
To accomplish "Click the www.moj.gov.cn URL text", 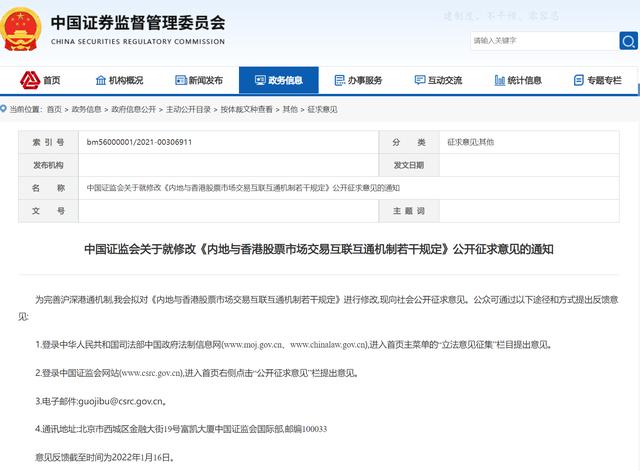I will click(253, 345).
